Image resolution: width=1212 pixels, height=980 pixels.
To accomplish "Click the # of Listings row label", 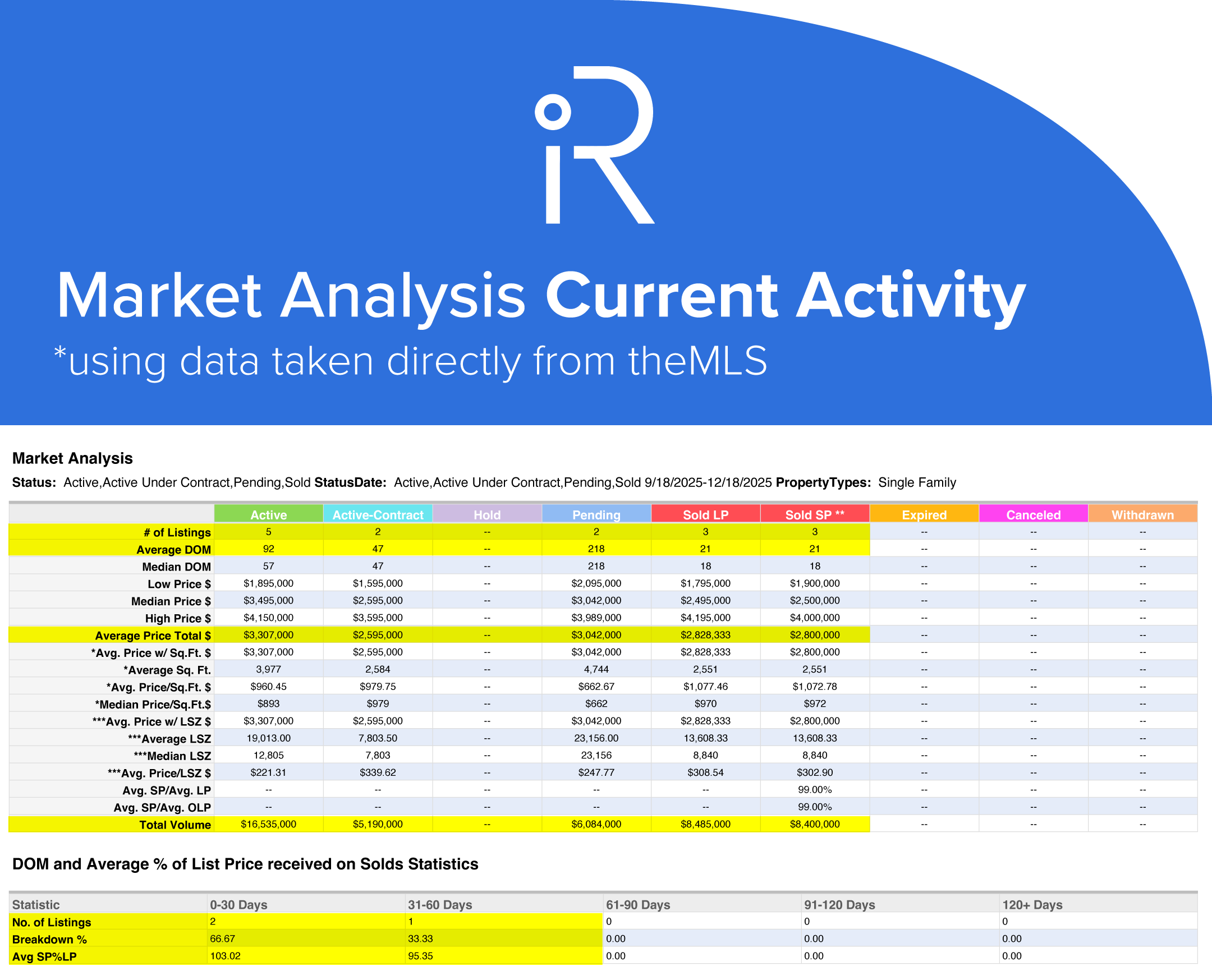I will point(177,532).
